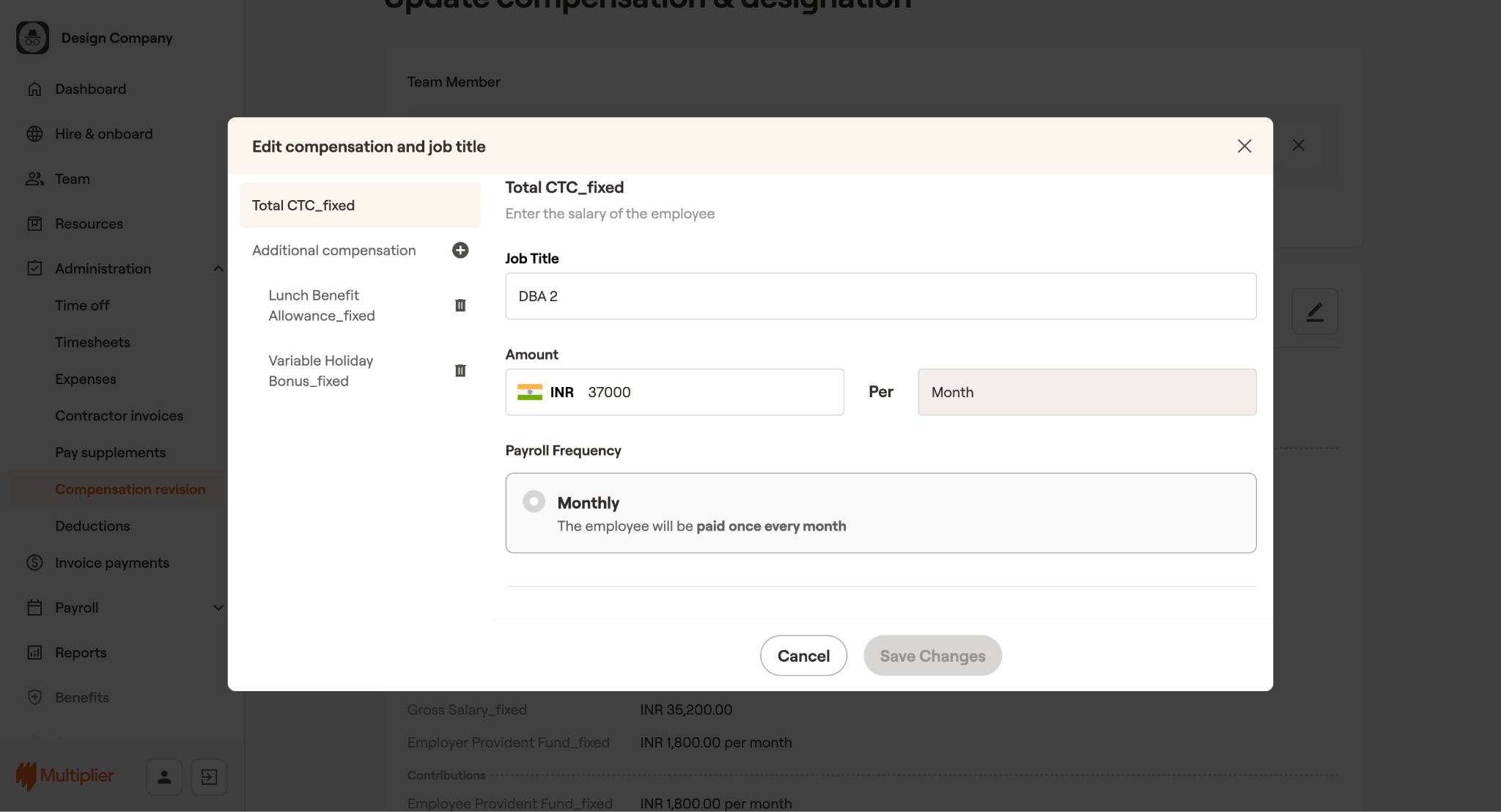Delete the Lunch Benefit Allowance_fixed item
This screenshot has width=1501, height=812.
pos(460,306)
